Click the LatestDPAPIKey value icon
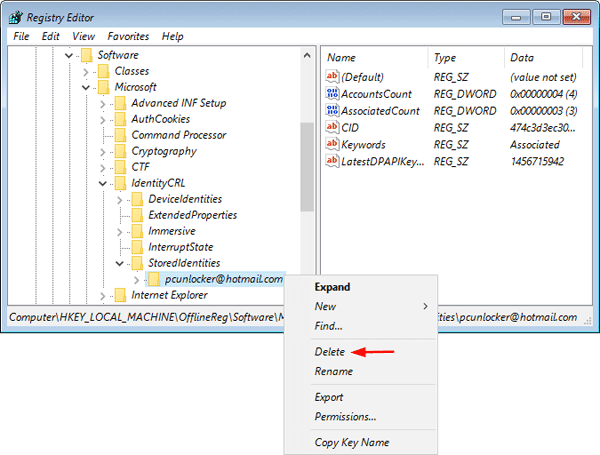 tap(334, 162)
